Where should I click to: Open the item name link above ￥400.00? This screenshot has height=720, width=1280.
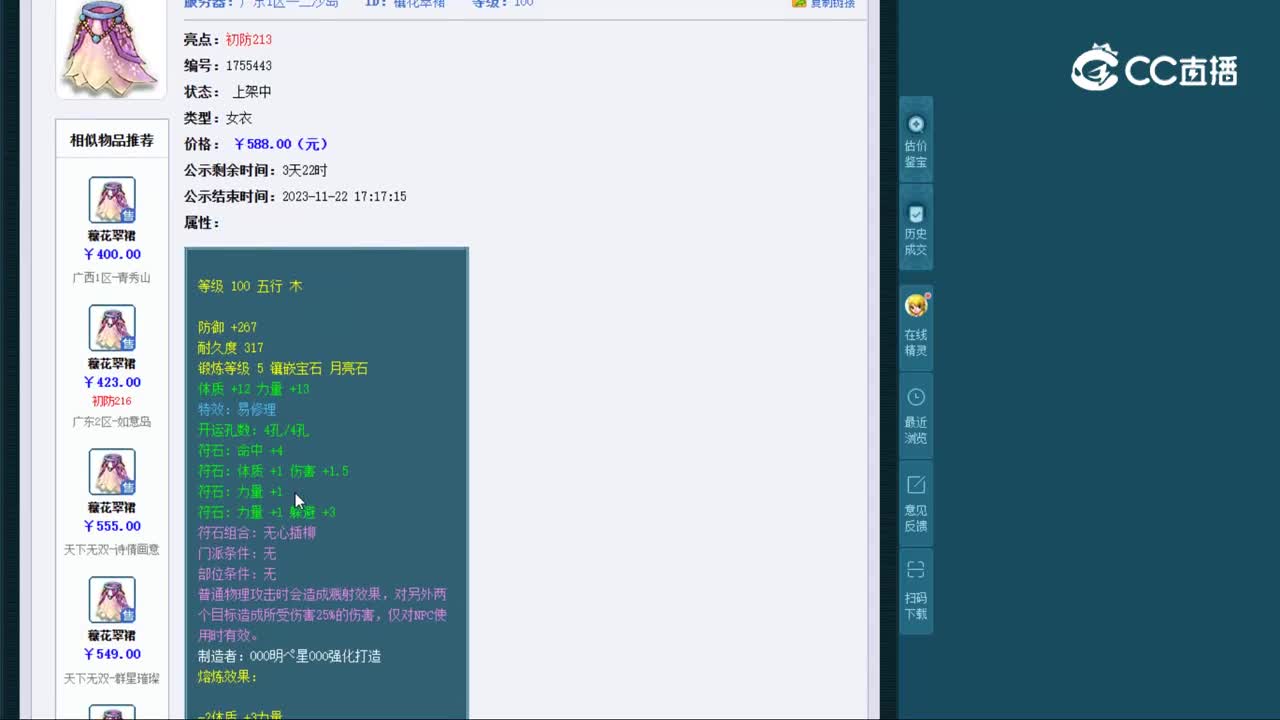[112, 236]
